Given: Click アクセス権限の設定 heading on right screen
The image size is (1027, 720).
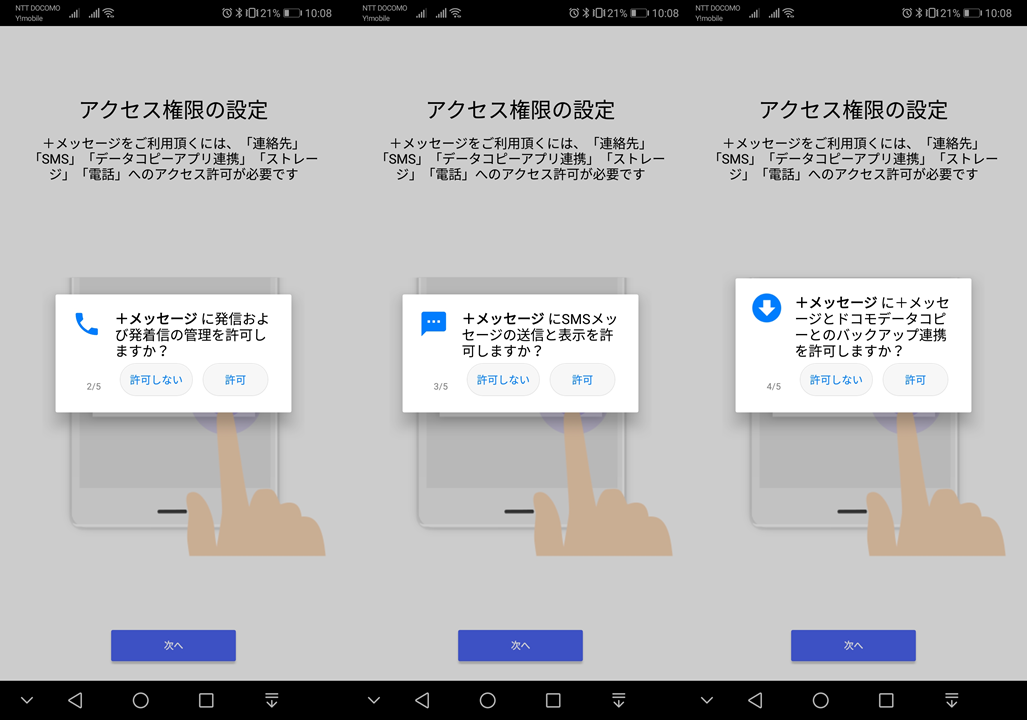Looking at the screenshot, I should pyautogui.click(x=853, y=110).
